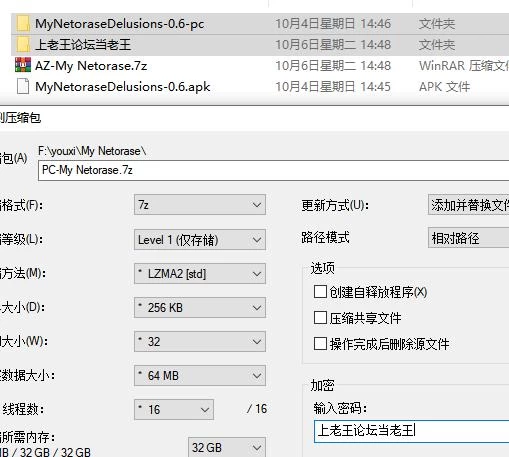
Task: Click the APK 文件 type cell
Action: coord(444,87)
